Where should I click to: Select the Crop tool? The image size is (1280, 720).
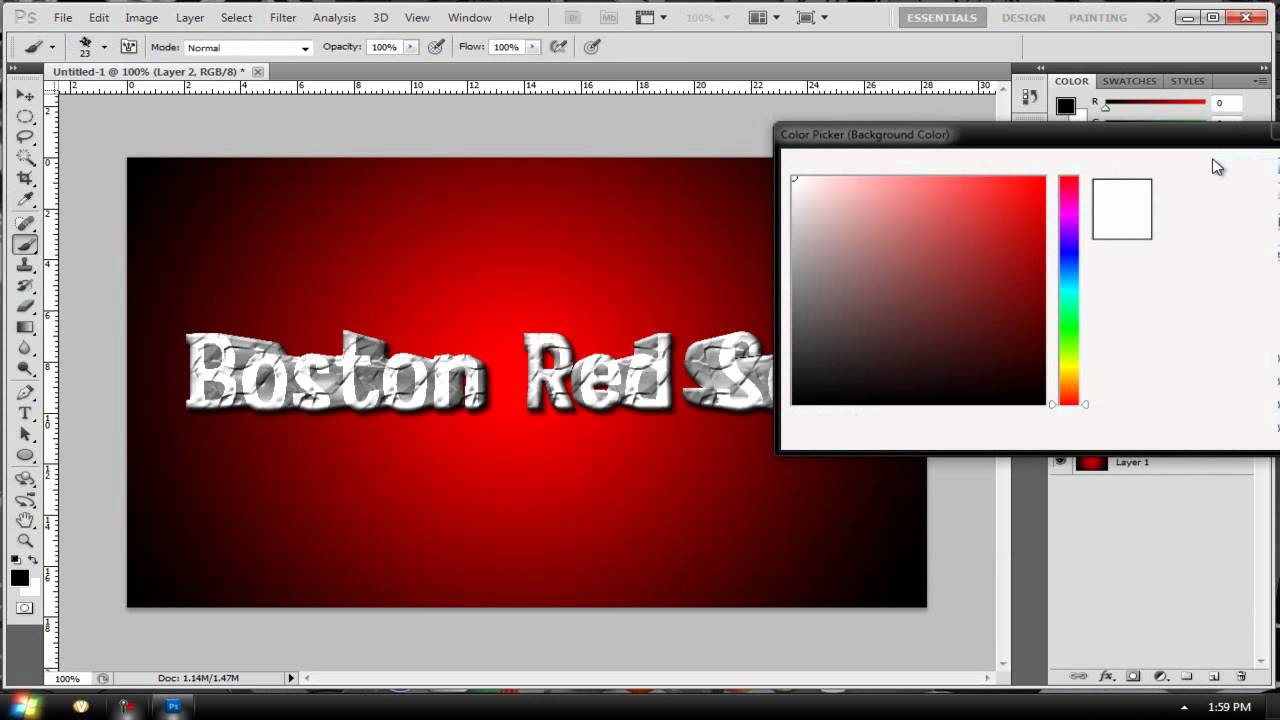(25, 179)
